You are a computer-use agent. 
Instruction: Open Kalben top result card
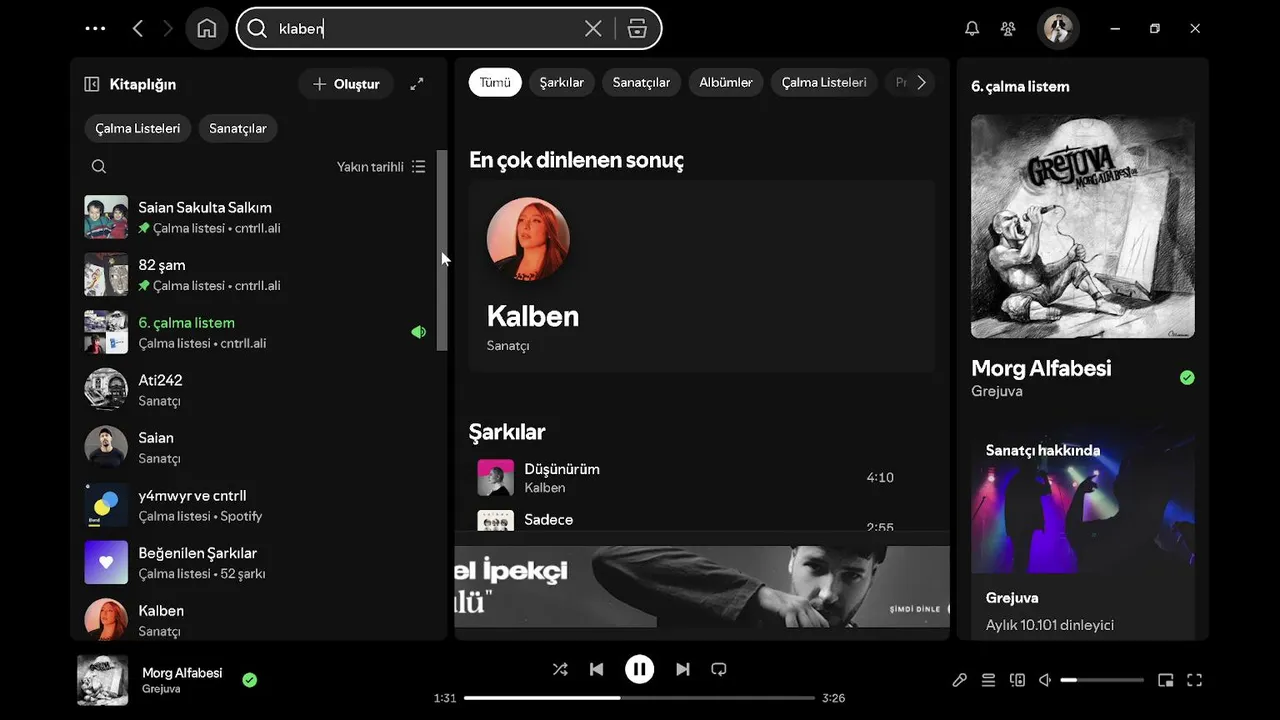(701, 276)
